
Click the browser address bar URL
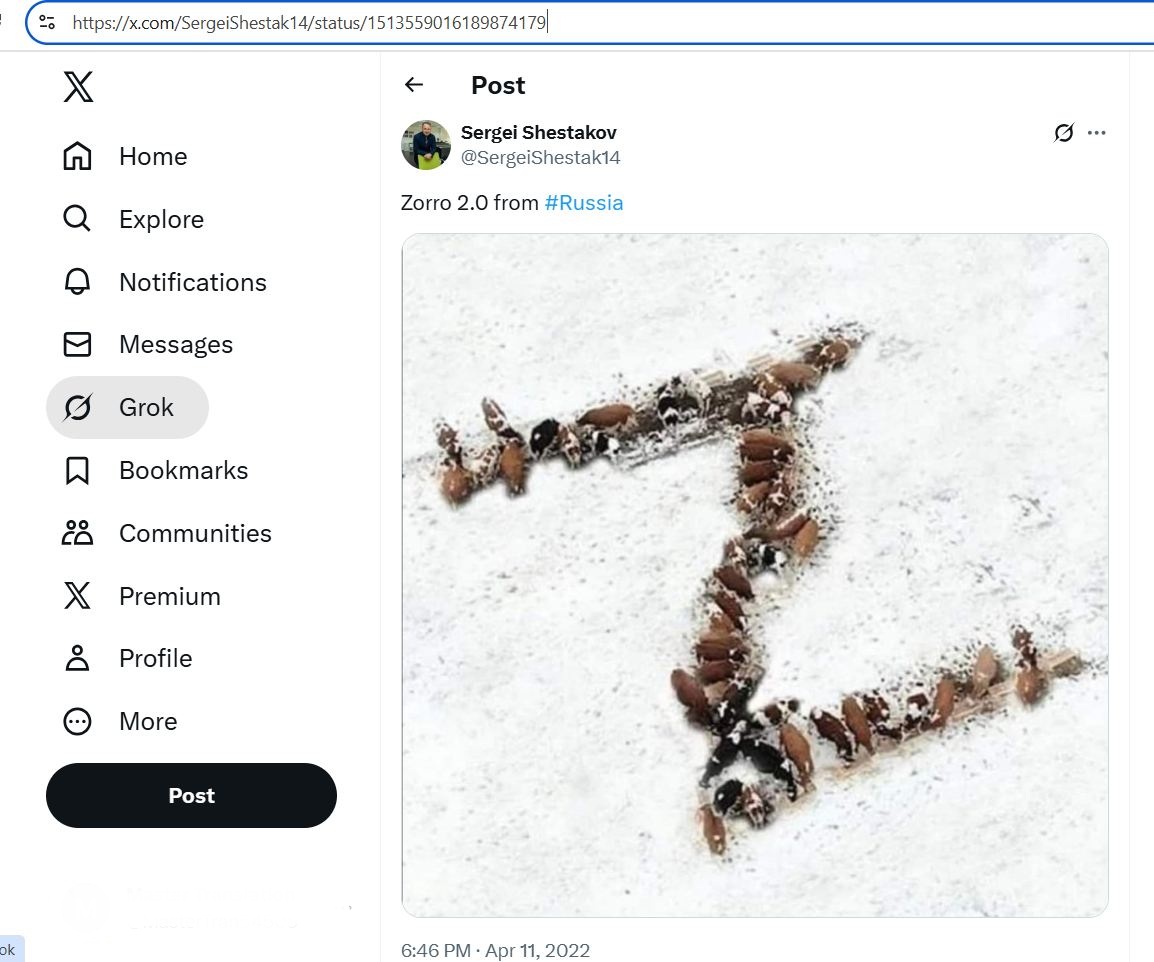point(310,23)
